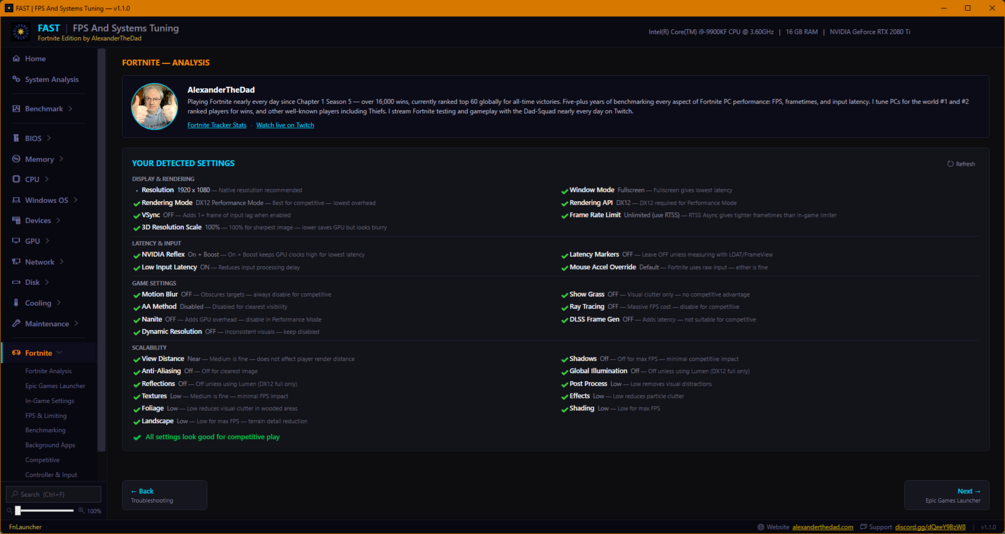Expand the Windows OS chevron

pos(76,200)
